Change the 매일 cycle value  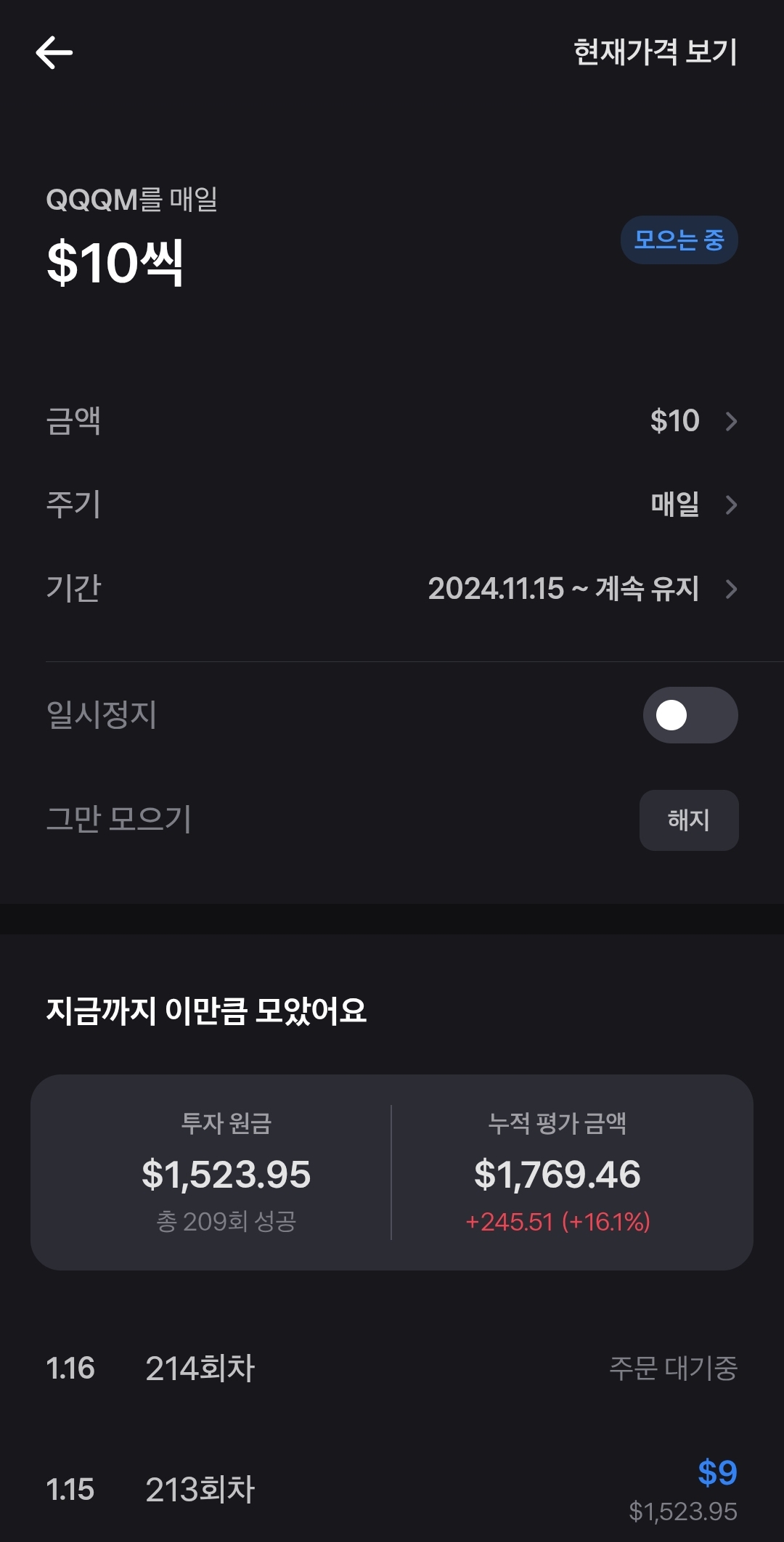(674, 505)
